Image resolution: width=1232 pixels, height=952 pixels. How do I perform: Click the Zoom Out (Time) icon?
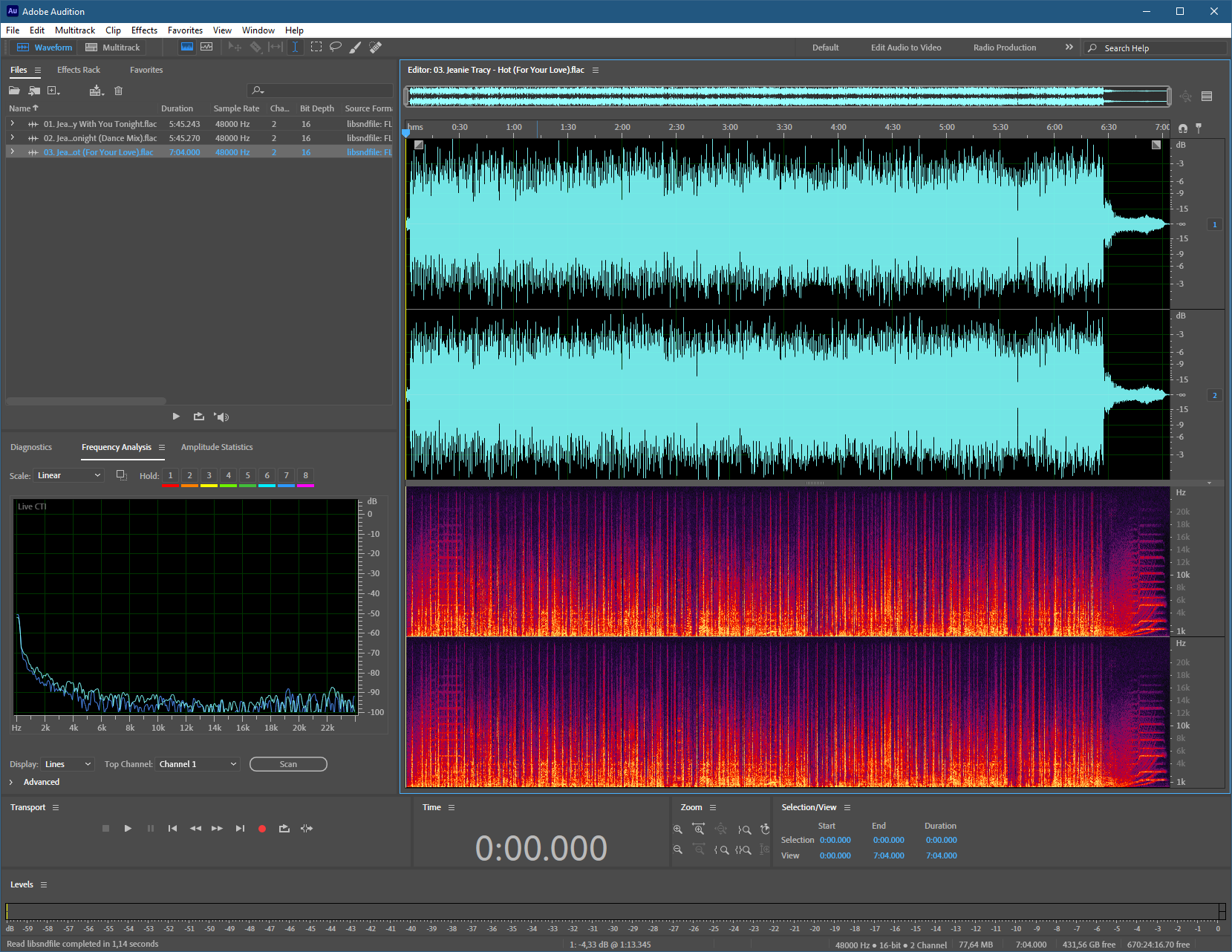point(699,850)
